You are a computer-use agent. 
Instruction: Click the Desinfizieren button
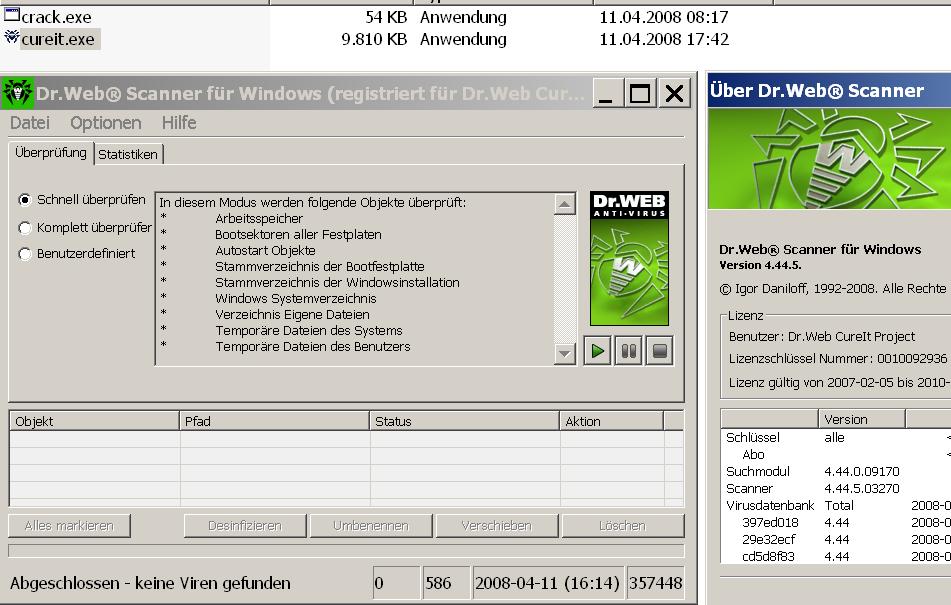pyautogui.click(x=245, y=526)
